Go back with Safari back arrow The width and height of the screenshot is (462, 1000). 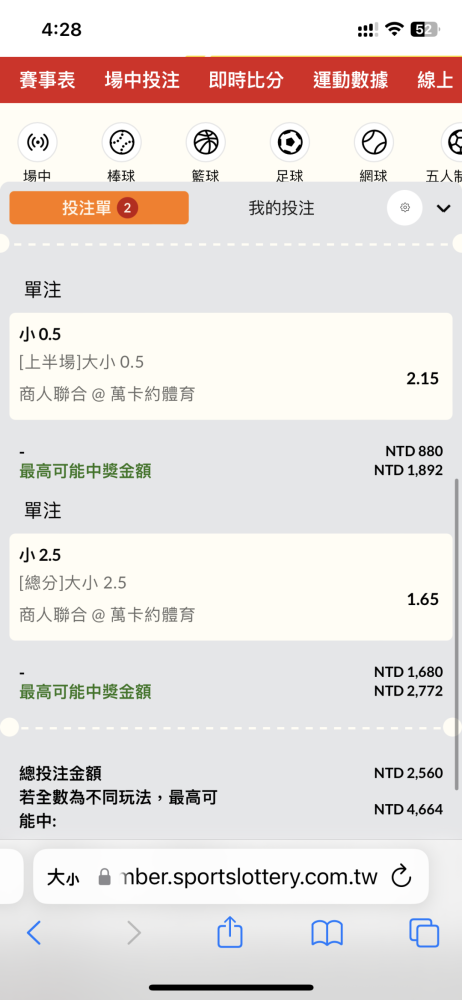tap(34, 934)
